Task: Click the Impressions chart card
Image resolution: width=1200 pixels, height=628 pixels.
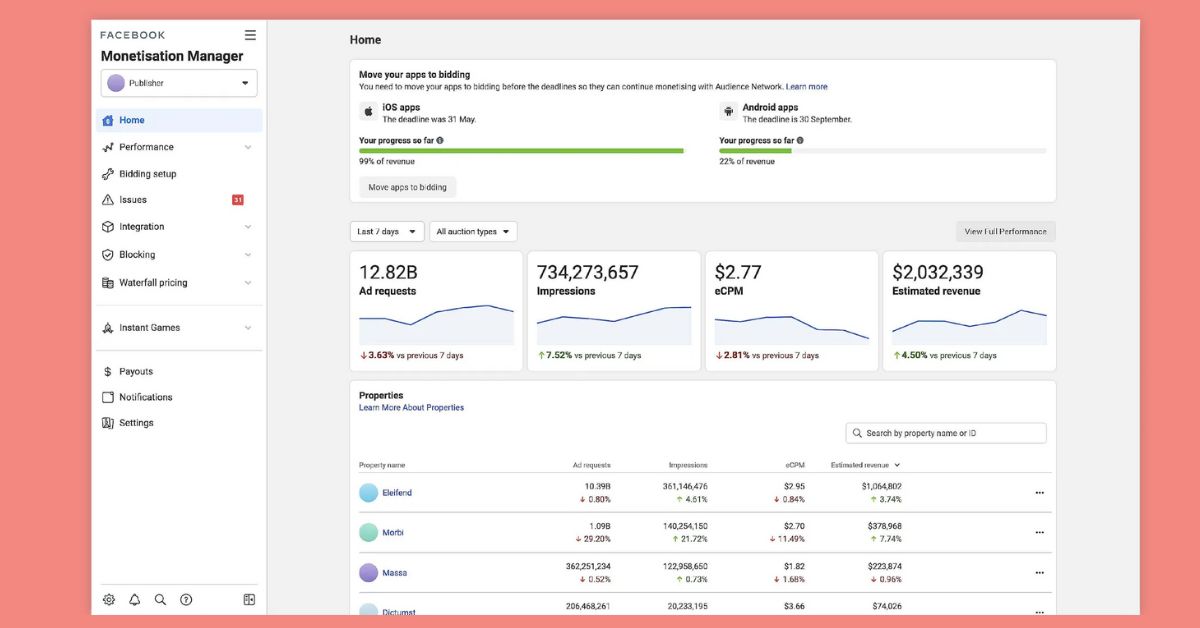Action: pyautogui.click(x=614, y=311)
